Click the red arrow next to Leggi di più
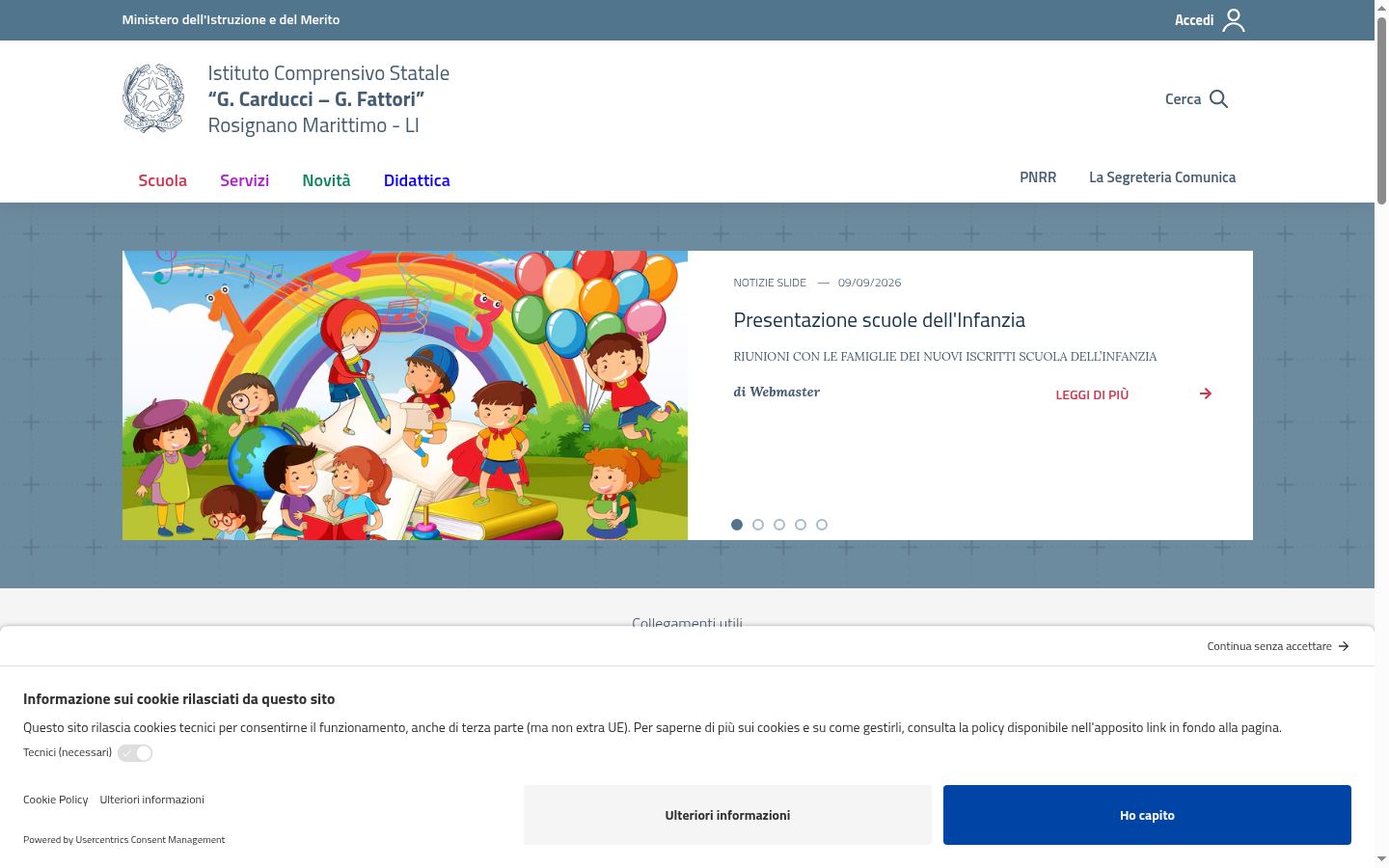Image resolution: width=1389 pixels, height=868 pixels. pyautogui.click(x=1206, y=393)
